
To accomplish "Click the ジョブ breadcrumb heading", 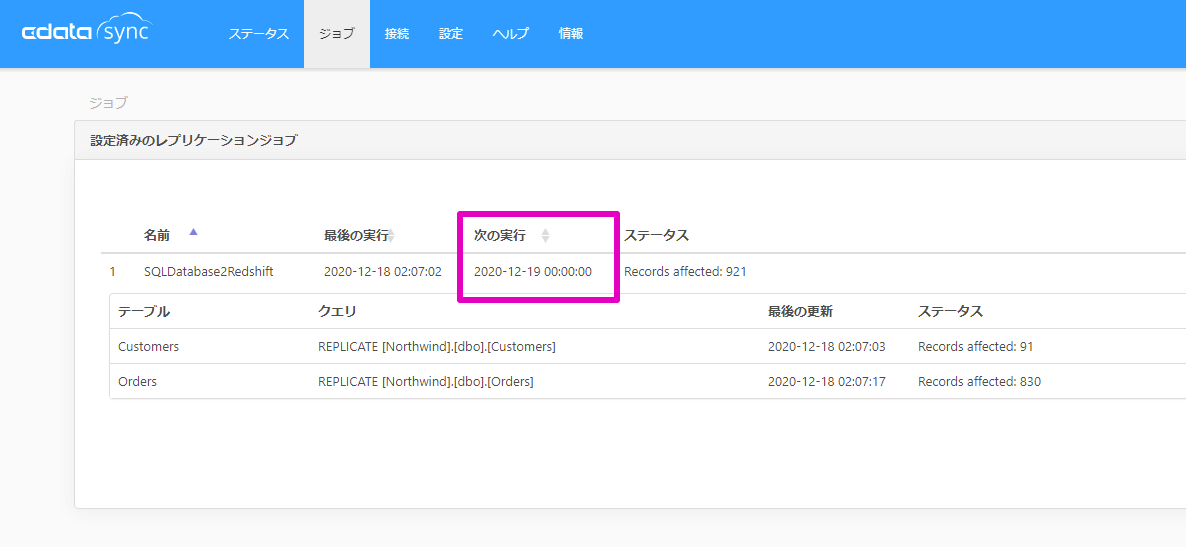I will [108, 102].
